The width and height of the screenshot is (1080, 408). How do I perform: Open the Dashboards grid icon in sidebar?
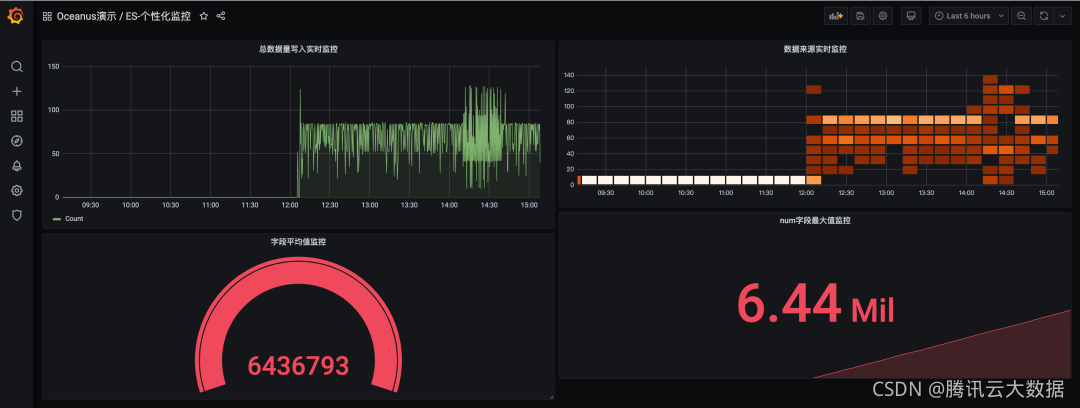pyautogui.click(x=17, y=116)
